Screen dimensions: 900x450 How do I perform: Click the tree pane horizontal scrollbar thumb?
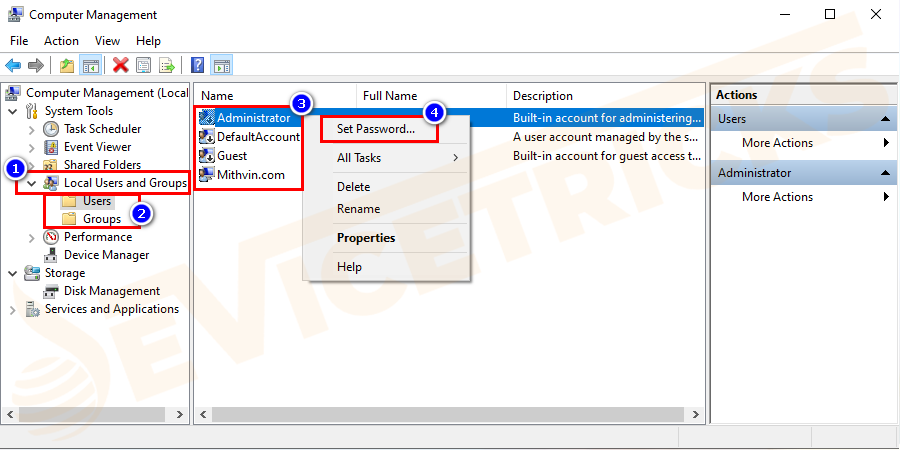point(92,414)
